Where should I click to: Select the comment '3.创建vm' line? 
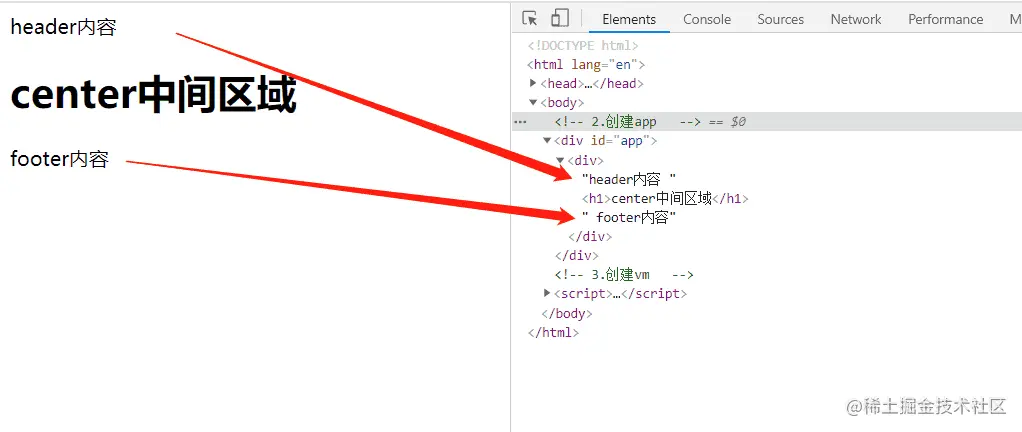pos(624,275)
